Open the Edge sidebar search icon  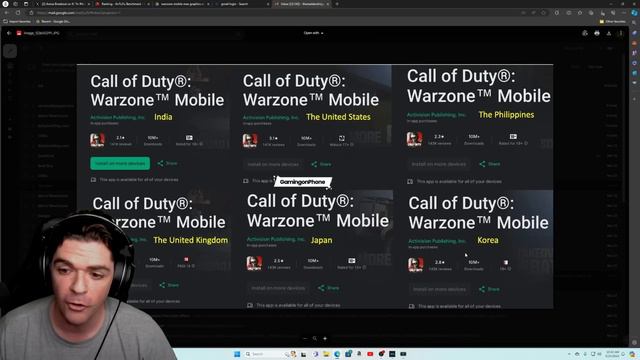[x=634, y=23]
